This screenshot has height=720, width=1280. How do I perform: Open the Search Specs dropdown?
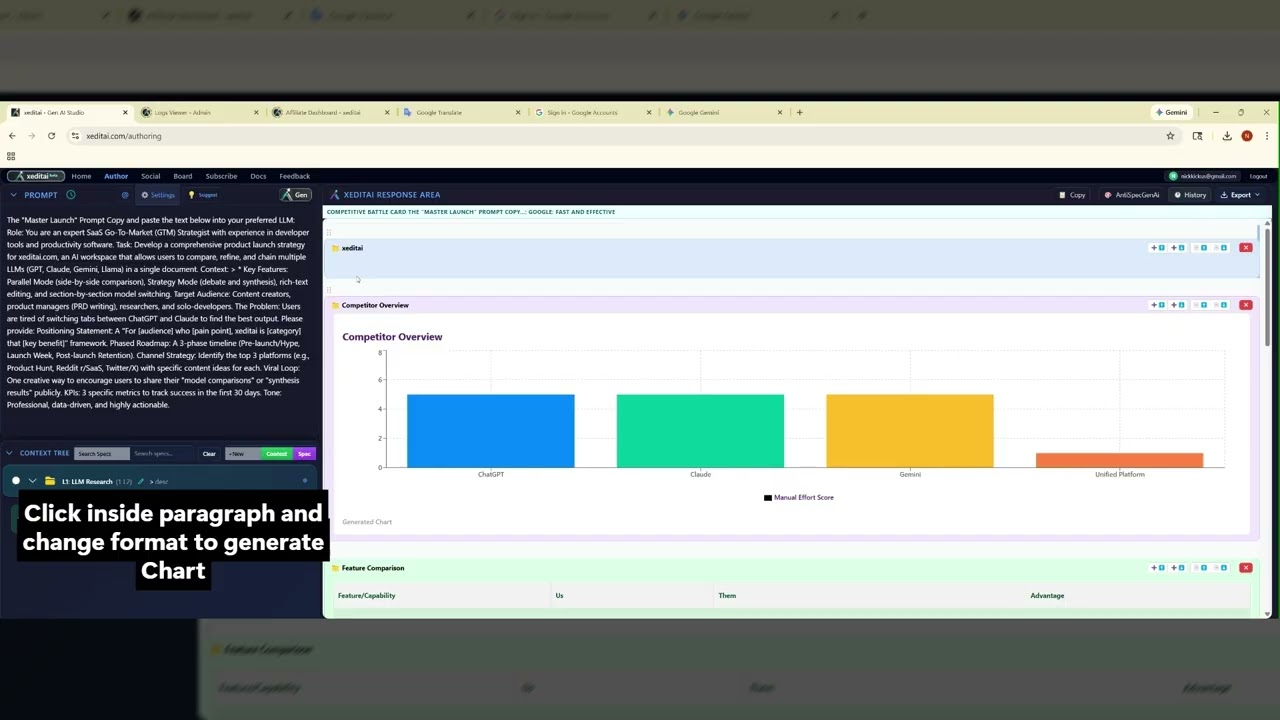(102, 454)
